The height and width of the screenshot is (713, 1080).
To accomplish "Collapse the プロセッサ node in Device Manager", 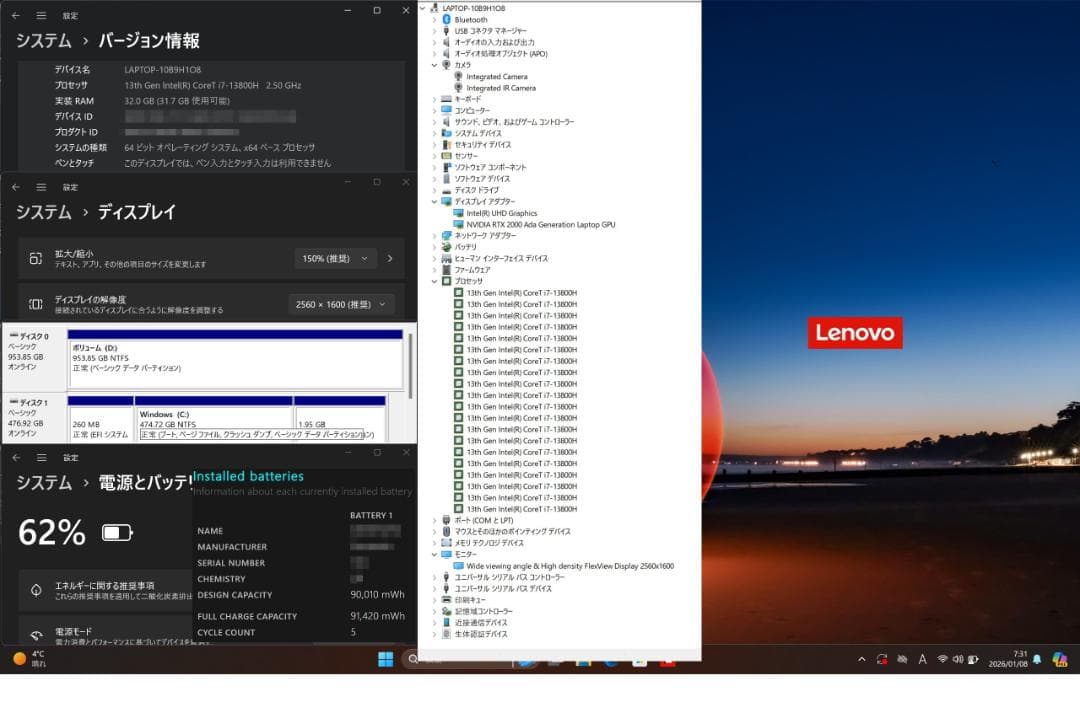I will tap(434, 280).
